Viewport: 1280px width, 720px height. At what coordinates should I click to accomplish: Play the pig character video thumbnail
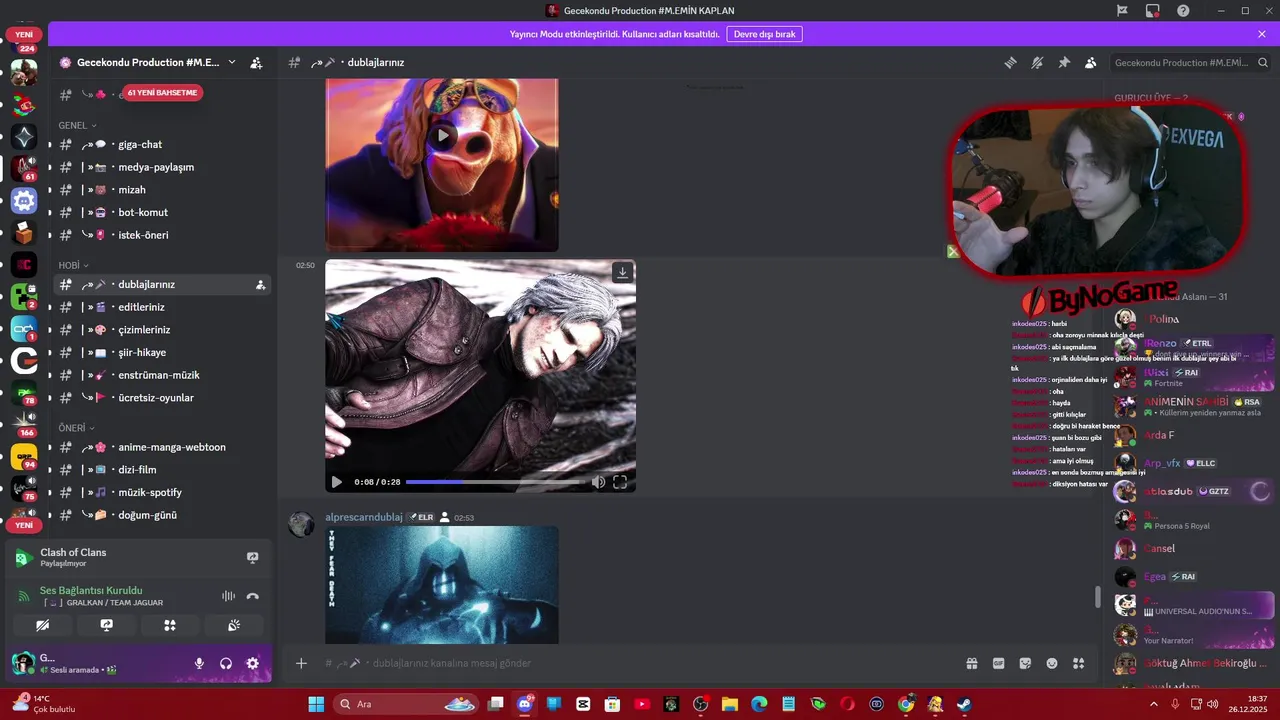[442, 136]
